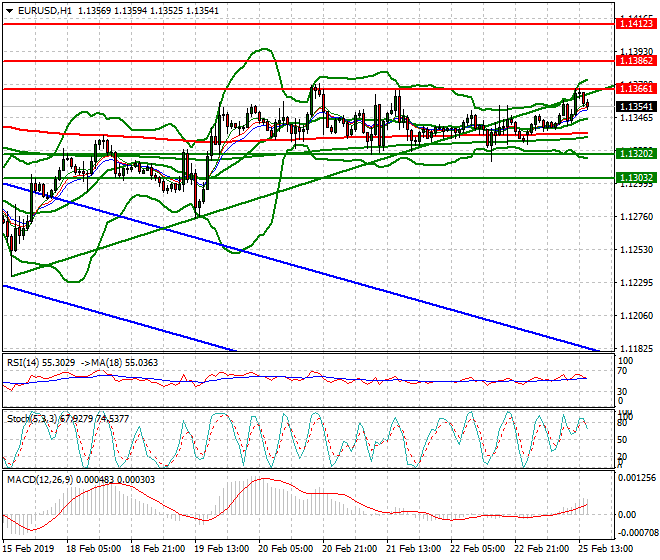Click the 1.11825 price scale value

pyautogui.click(x=637, y=349)
